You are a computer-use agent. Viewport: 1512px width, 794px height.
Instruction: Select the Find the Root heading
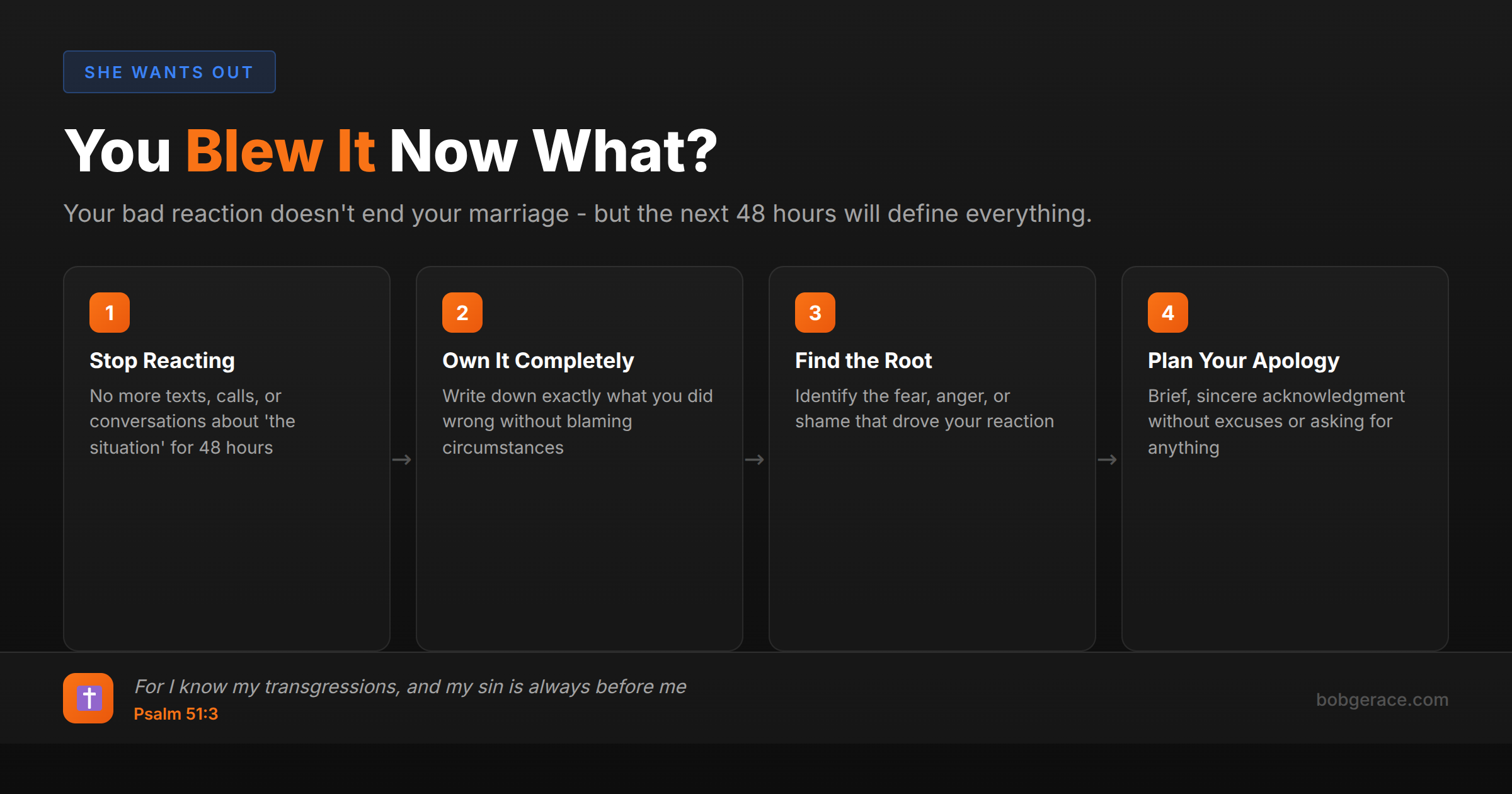point(863,360)
